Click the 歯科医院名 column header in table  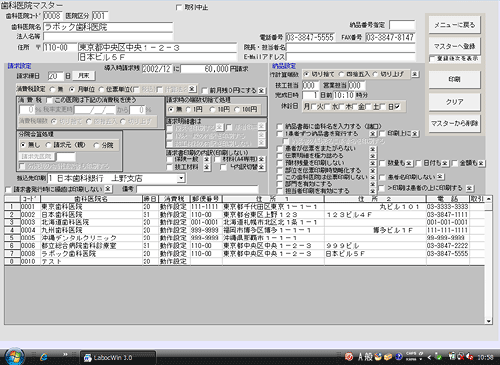click(91, 199)
